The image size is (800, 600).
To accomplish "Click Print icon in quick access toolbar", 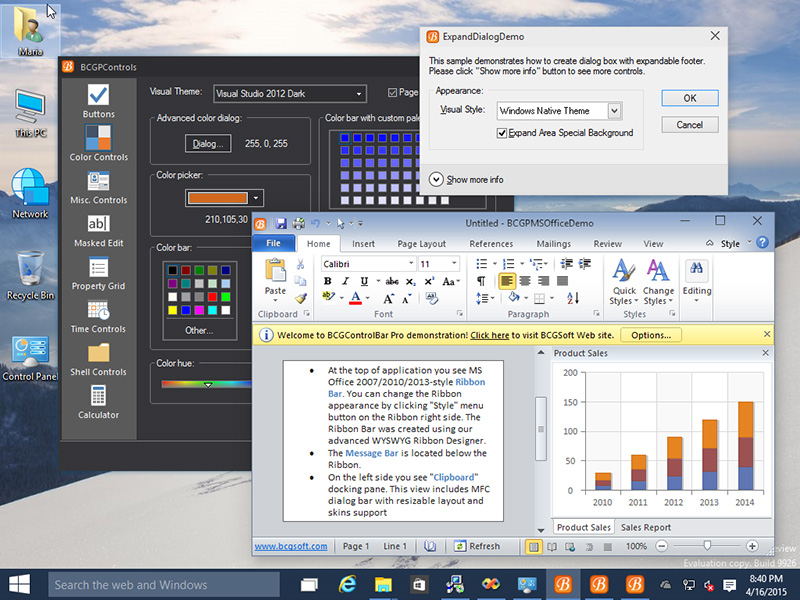I will [298, 223].
